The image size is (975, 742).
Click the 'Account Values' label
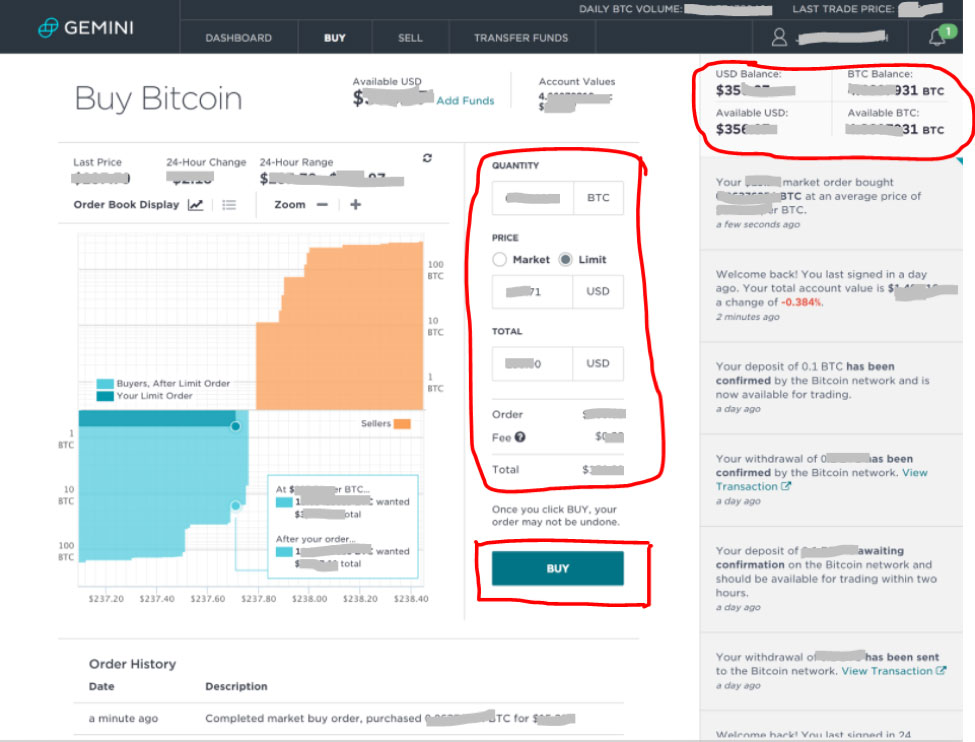(x=577, y=81)
